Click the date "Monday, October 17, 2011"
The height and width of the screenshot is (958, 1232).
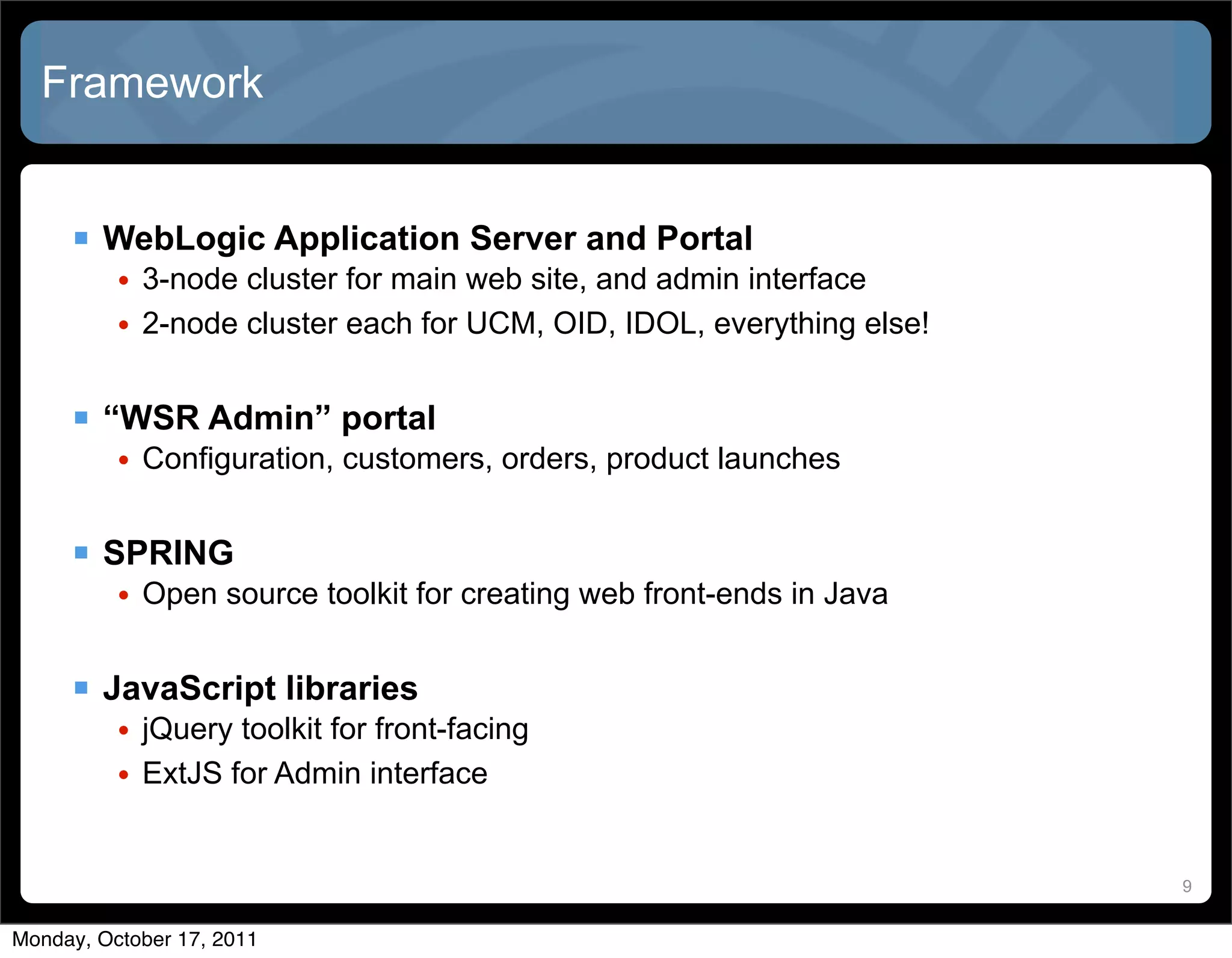coord(135,939)
